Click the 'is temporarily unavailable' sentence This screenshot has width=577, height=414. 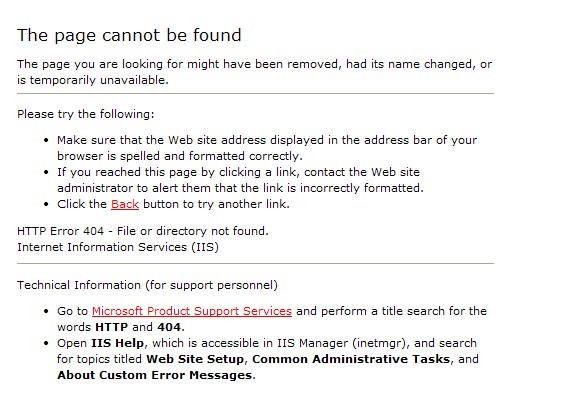point(93,80)
